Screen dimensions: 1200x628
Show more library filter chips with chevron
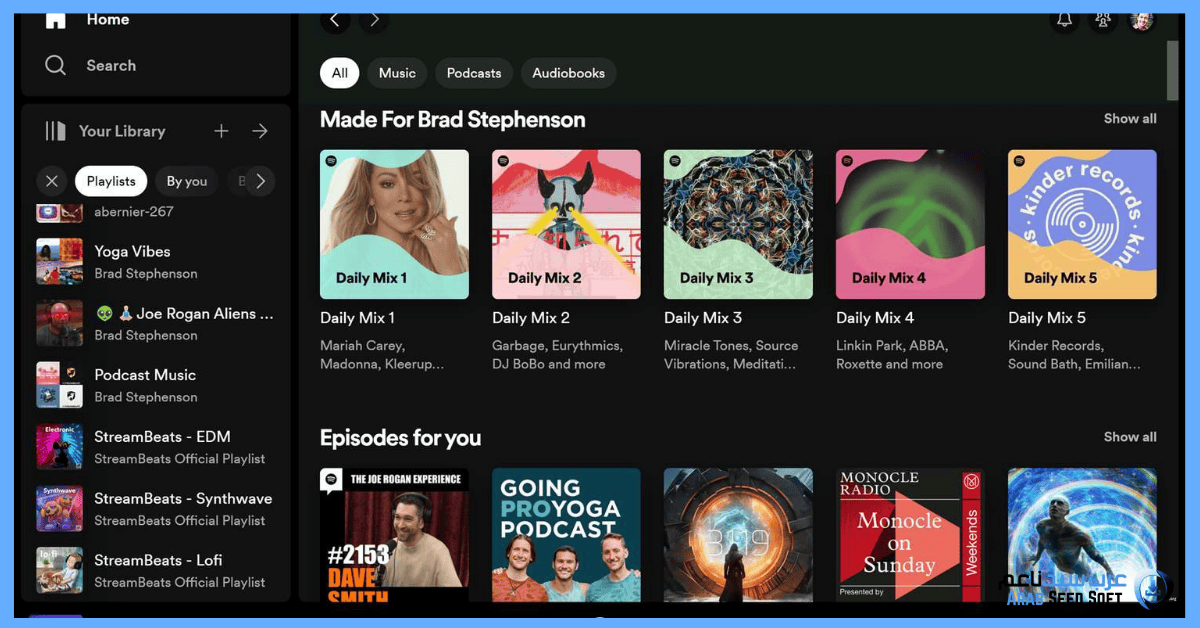[260, 181]
